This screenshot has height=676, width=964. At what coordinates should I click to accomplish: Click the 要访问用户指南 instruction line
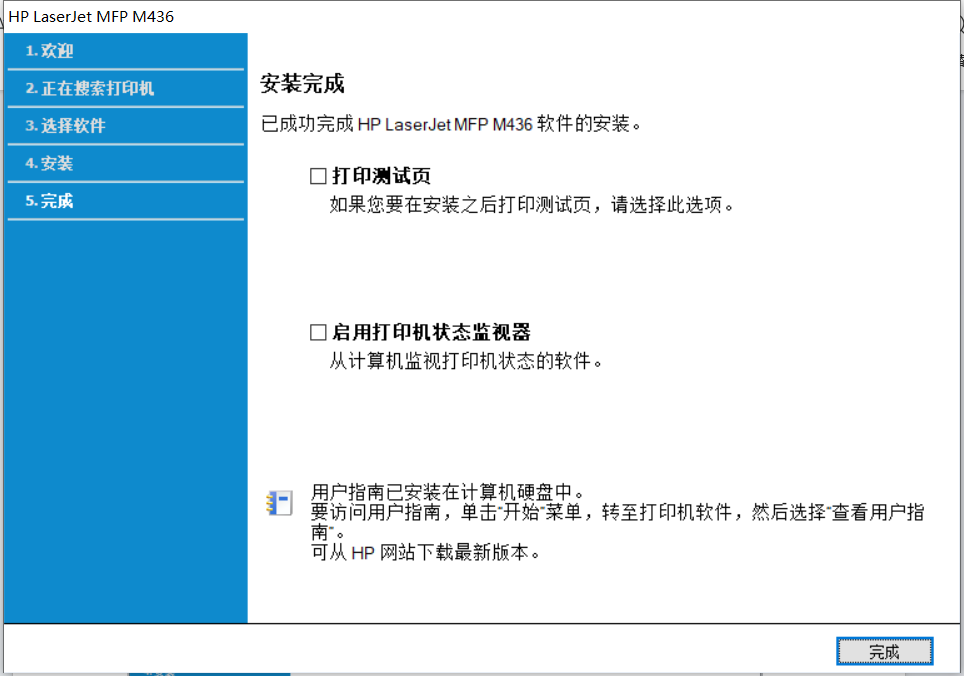[617, 513]
